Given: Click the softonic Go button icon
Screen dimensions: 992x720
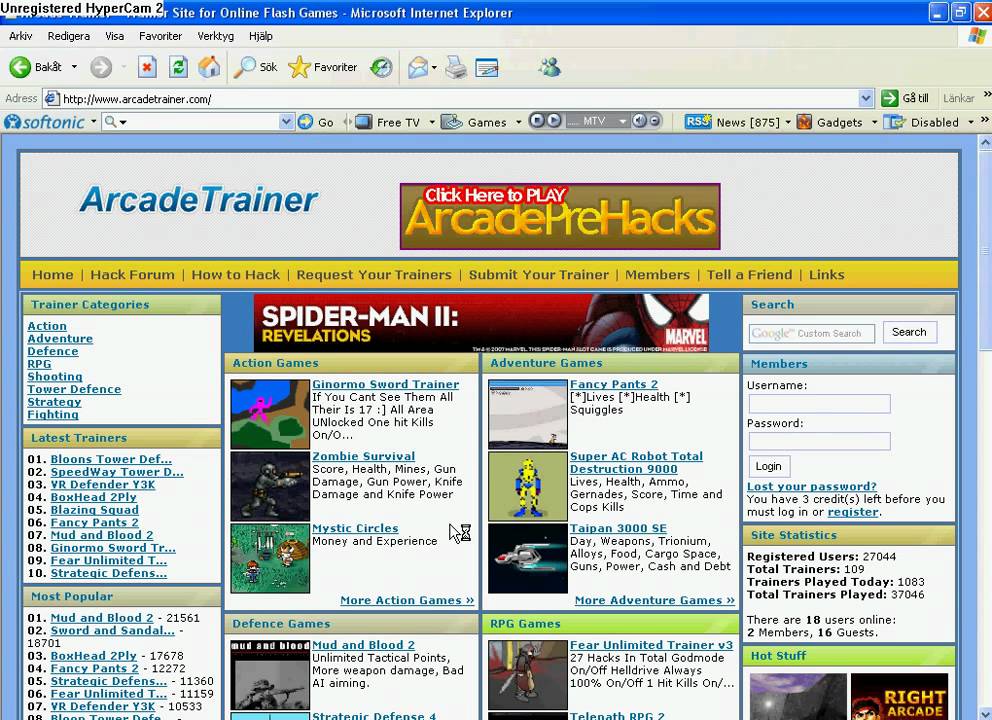Looking at the screenshot, I should coord(306,121).
